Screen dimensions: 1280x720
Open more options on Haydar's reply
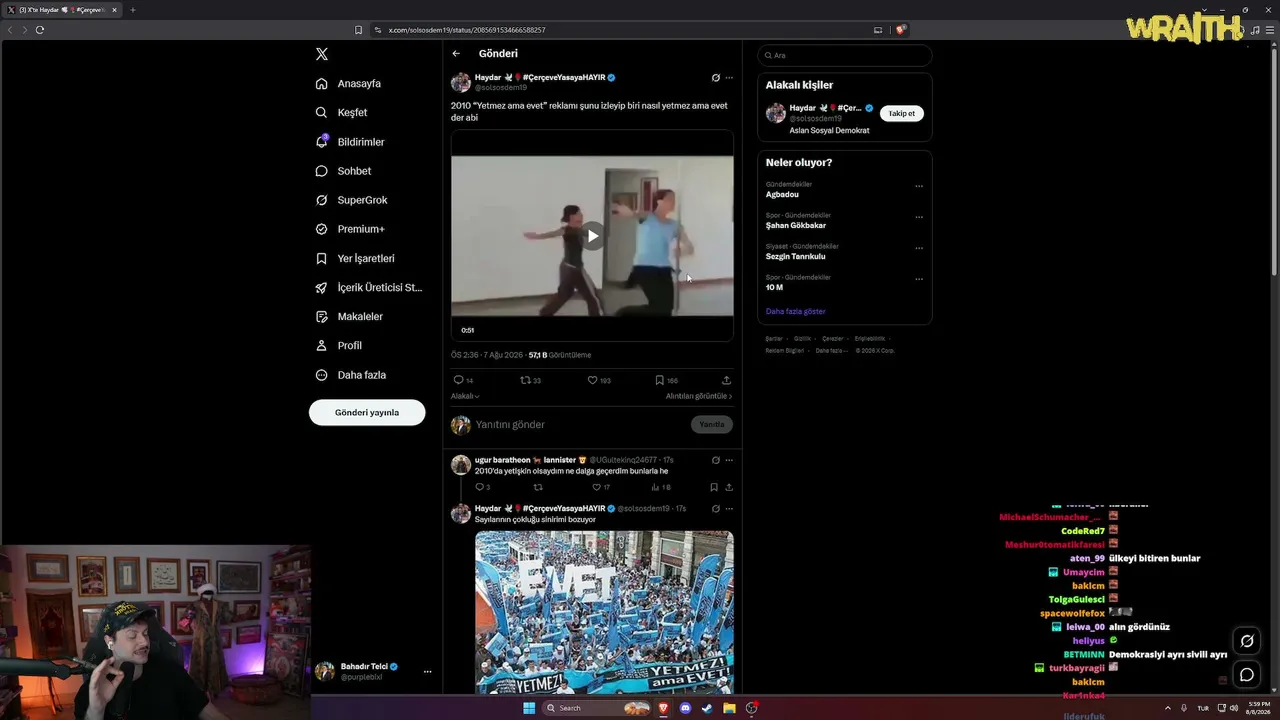[x=729, y=508]
